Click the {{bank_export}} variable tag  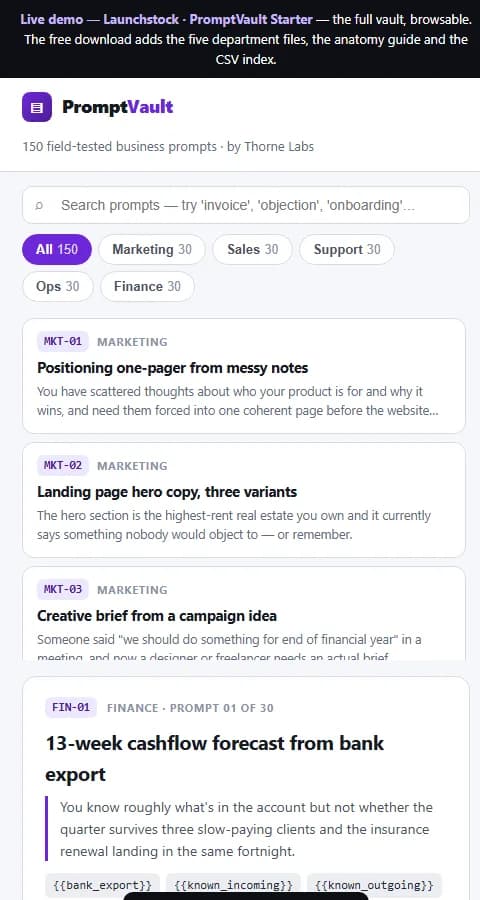[x=102, y=885]
